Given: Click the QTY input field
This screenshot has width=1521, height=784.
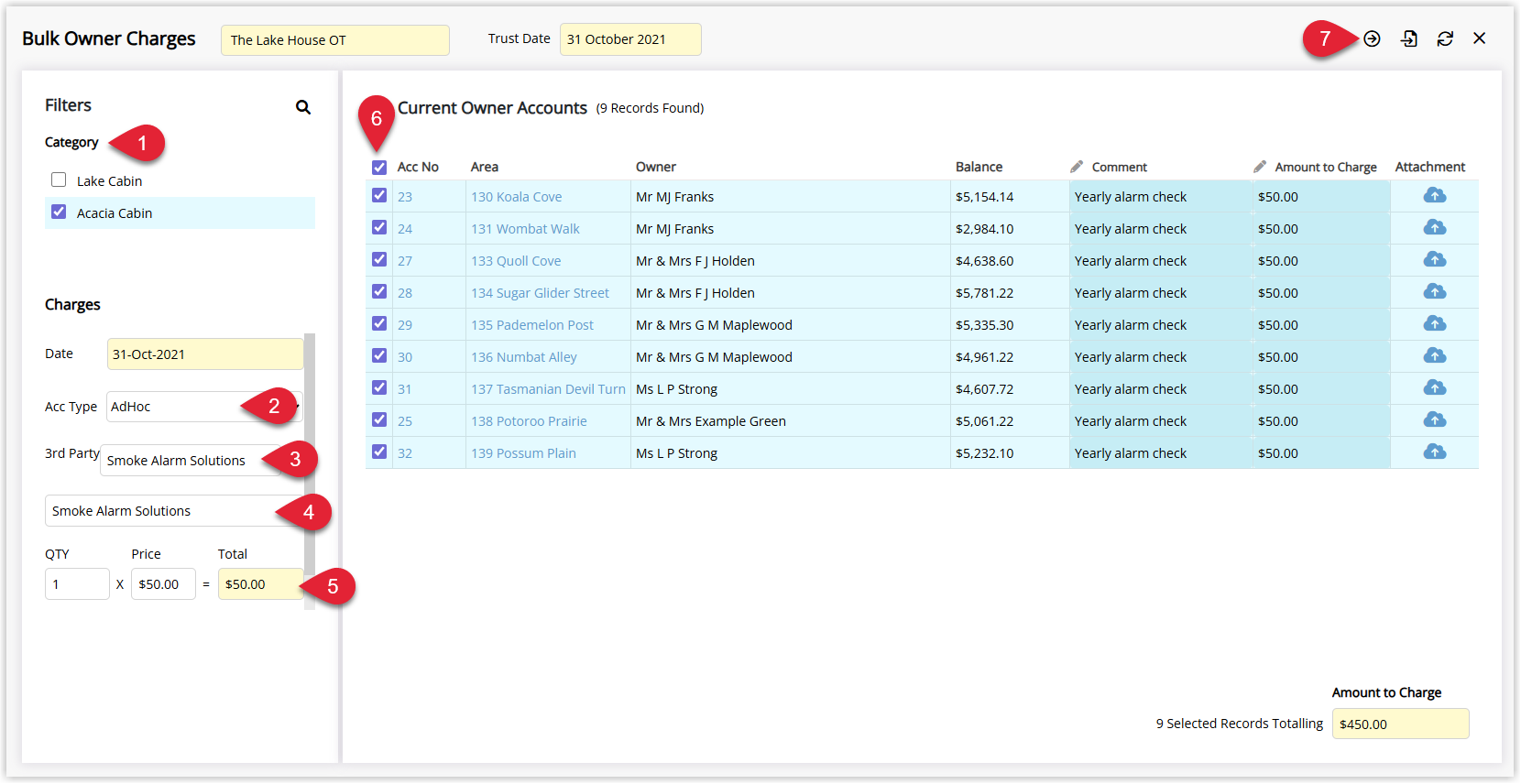Looking at the screenshot, I should (x=77, y=584).
